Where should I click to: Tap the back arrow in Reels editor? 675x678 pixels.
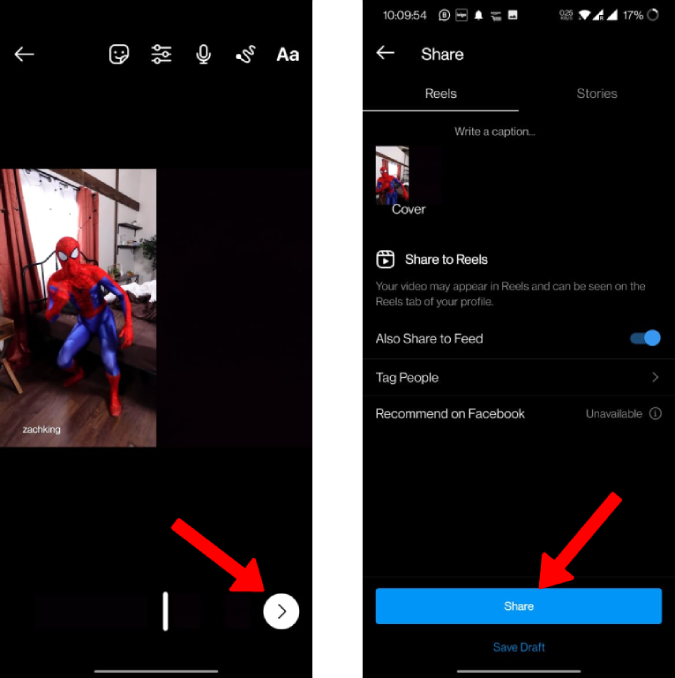pyautogui.click(x=24, y=54)
